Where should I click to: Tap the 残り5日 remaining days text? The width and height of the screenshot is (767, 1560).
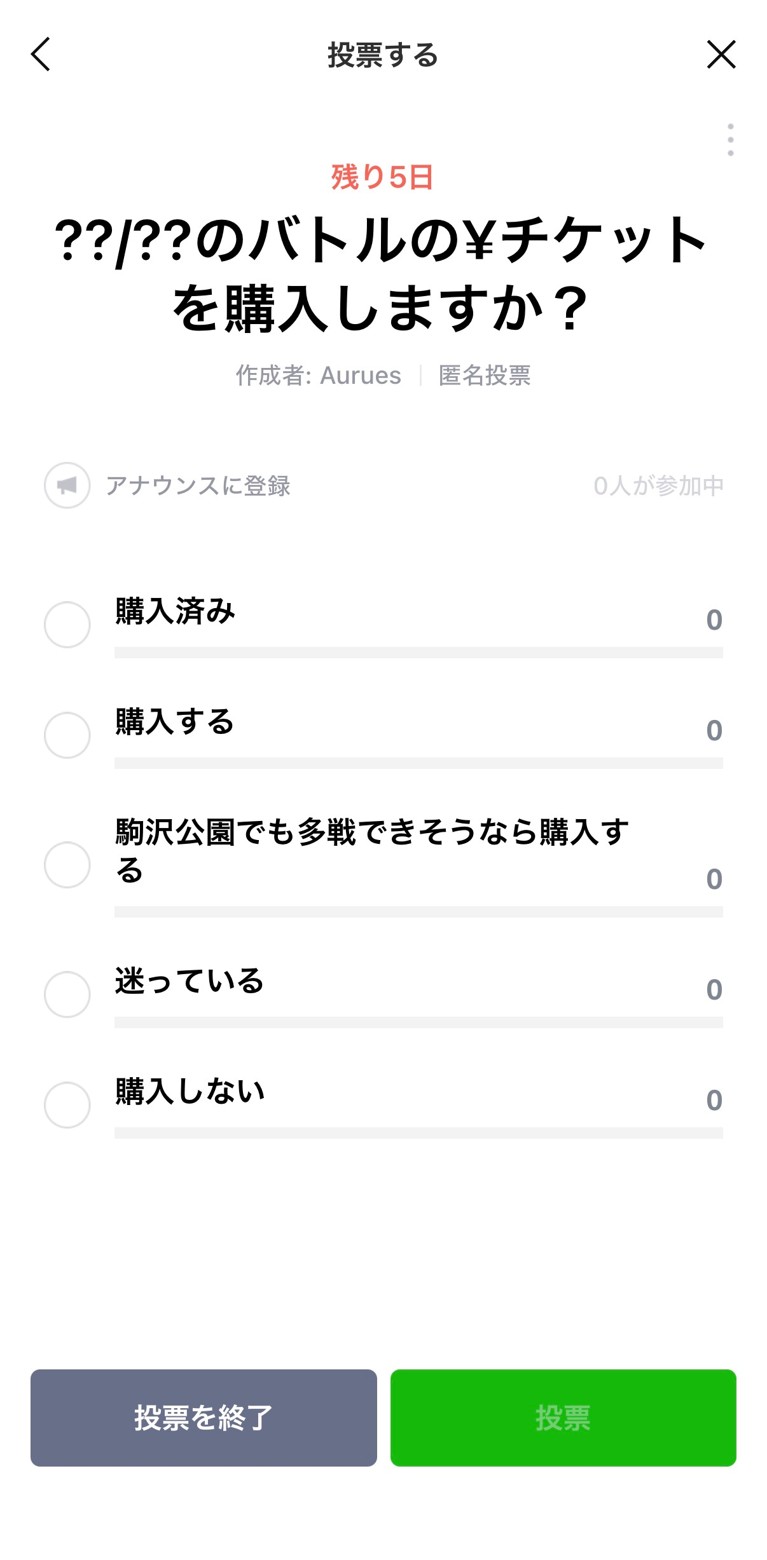pos(382,177)
